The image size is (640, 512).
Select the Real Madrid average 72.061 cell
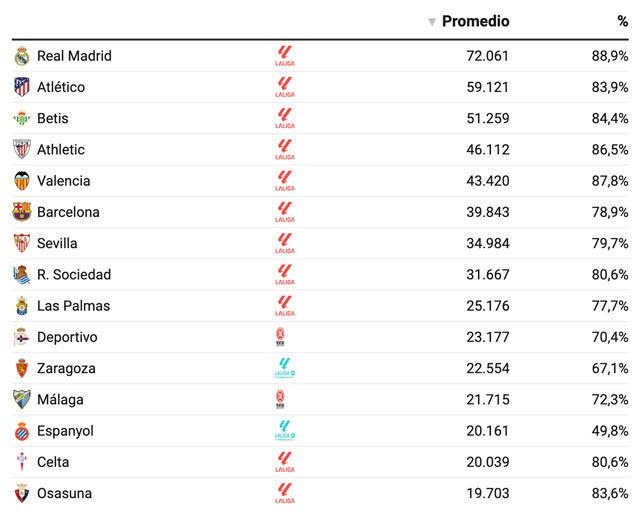point(488,56)
